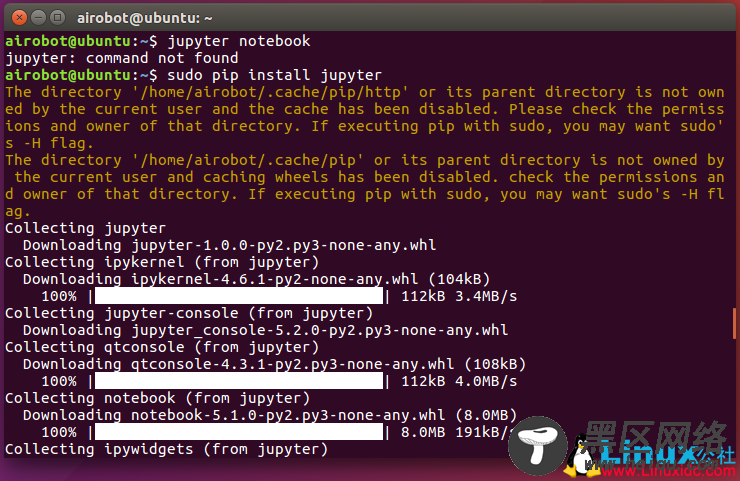Click '112kB 4.0MB/s' speed text

pos(459,381)
